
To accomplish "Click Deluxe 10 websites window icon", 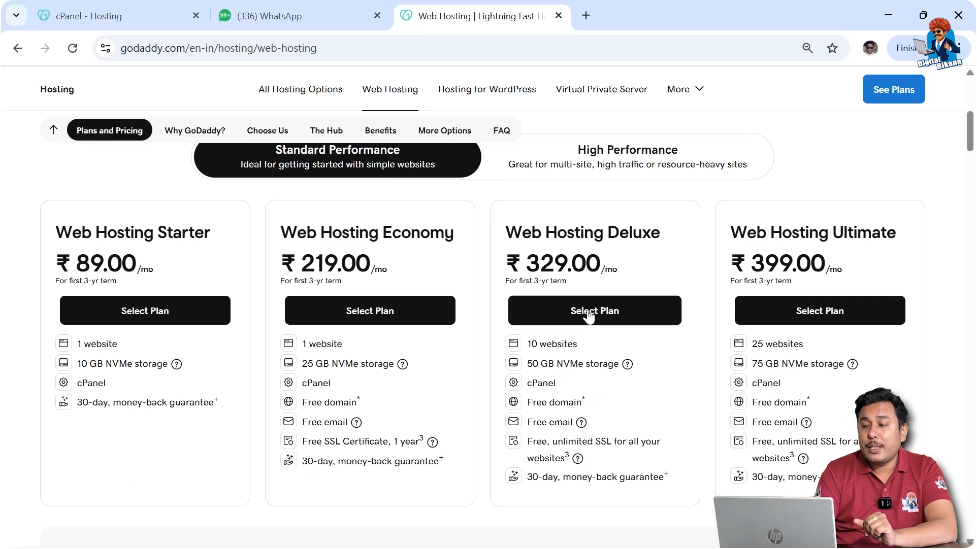I will tap(513, 343).
